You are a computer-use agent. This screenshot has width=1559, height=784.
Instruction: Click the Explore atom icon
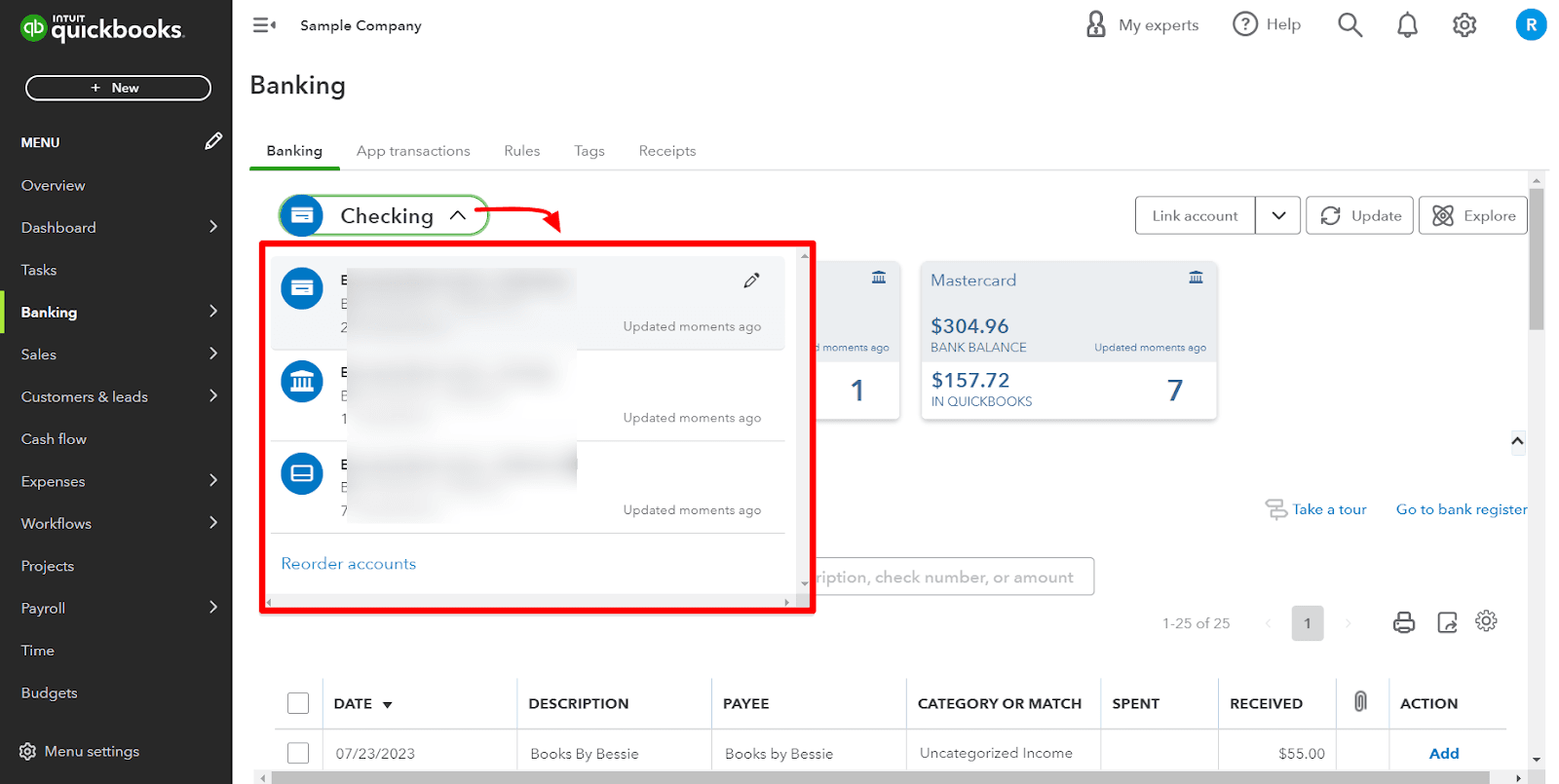(1443, 216)
